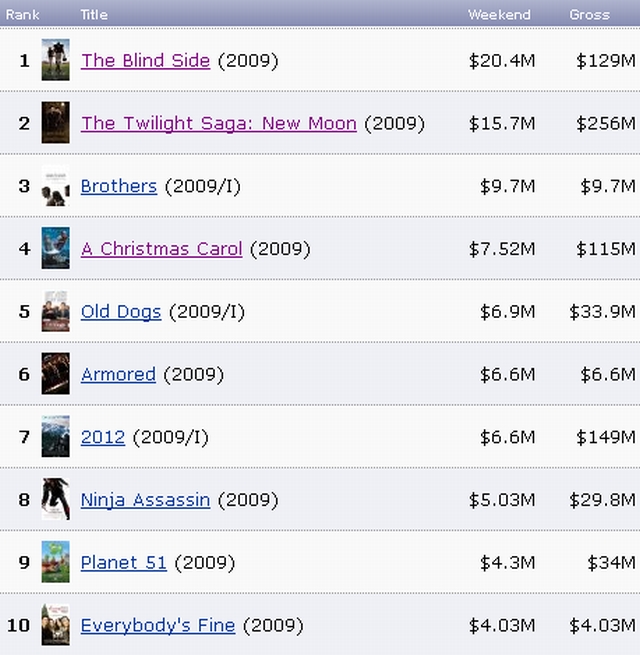Open the Everybody's Fine title link

point(157,625)
